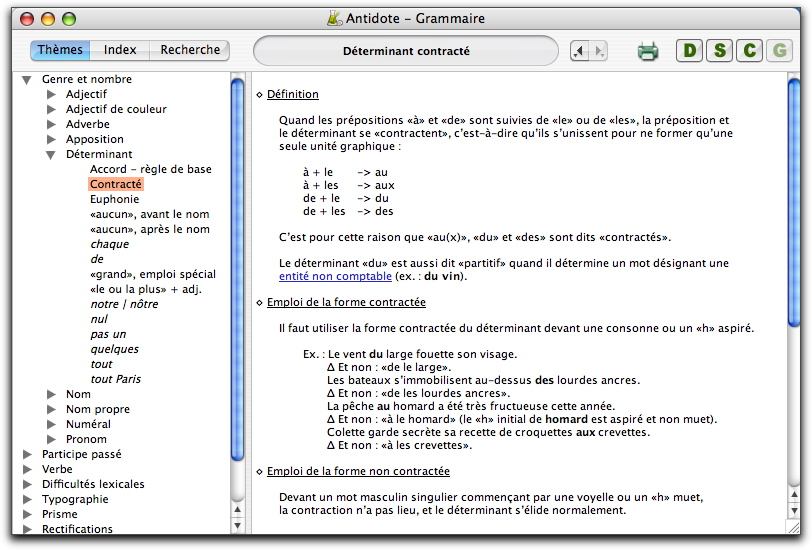Go forward with the right arrow button

pos(598,51)
